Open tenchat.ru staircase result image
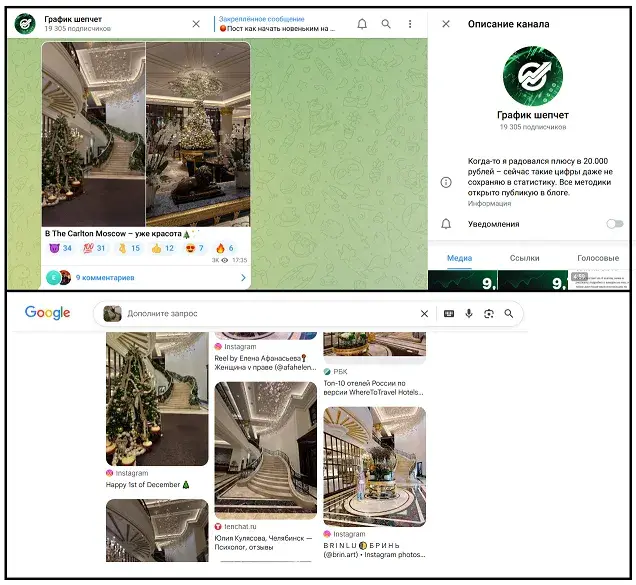Image resolution: width=636 pixels, height=585 pixels. (265, 450)
